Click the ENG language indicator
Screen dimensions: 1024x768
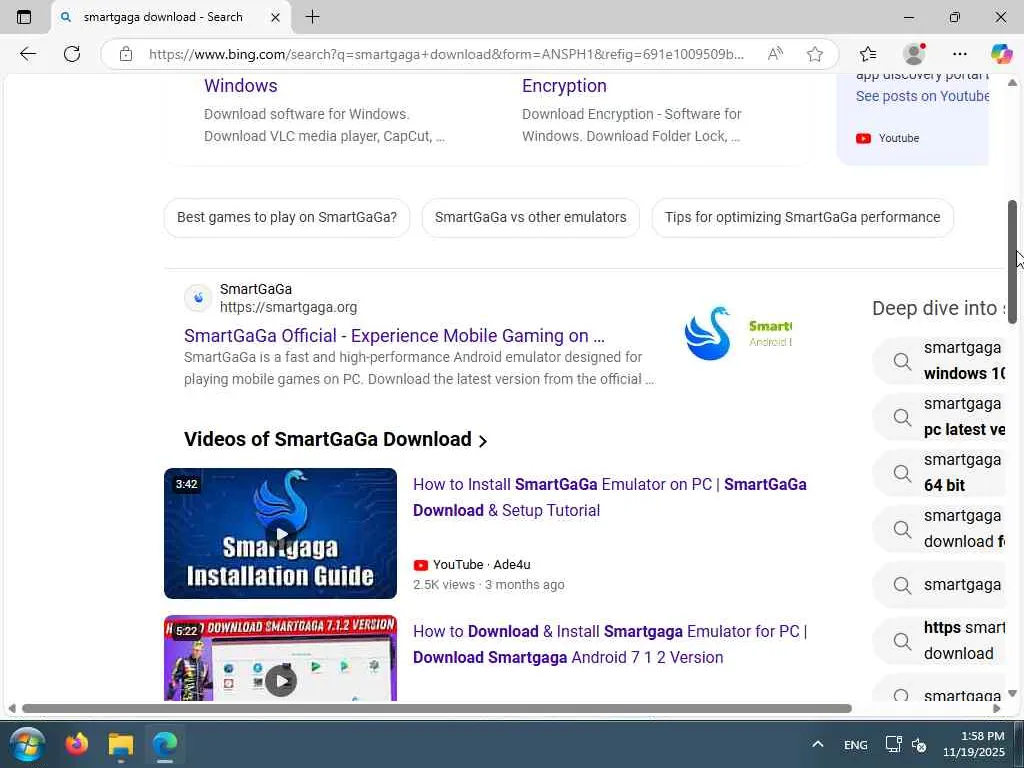pos(856,745)
